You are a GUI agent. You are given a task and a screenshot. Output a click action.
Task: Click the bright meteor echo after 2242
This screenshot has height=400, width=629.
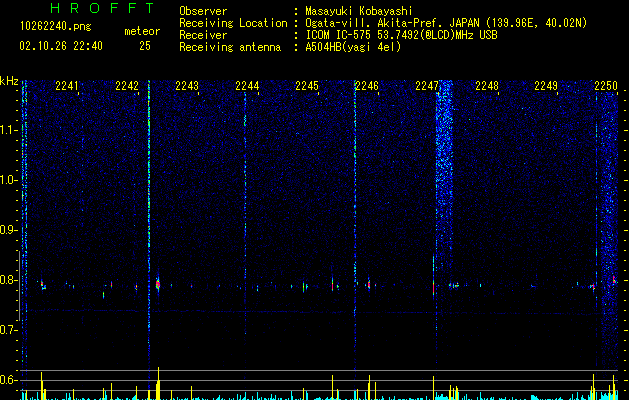point(158,284)
